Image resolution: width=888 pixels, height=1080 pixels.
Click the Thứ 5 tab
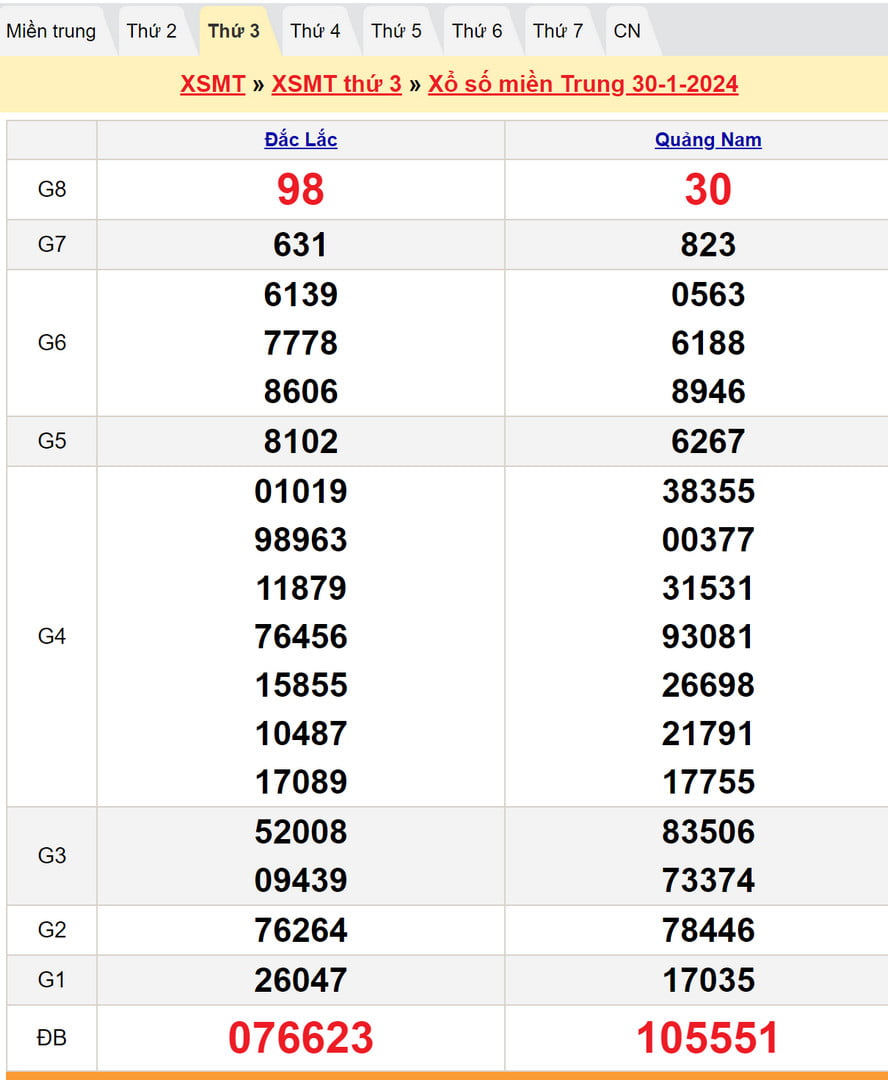pyautogui.click(x=396, y=31)
